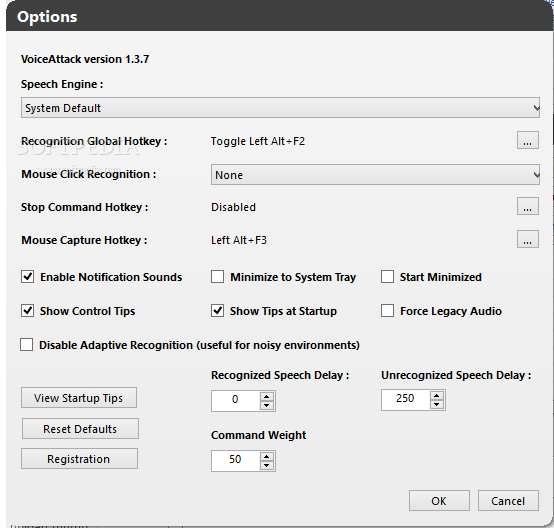Click the ellipsis button for Recognition Global Hotkey
This screenshot has height=528, width=554.
pyautogui.click(x=528, y=140)
